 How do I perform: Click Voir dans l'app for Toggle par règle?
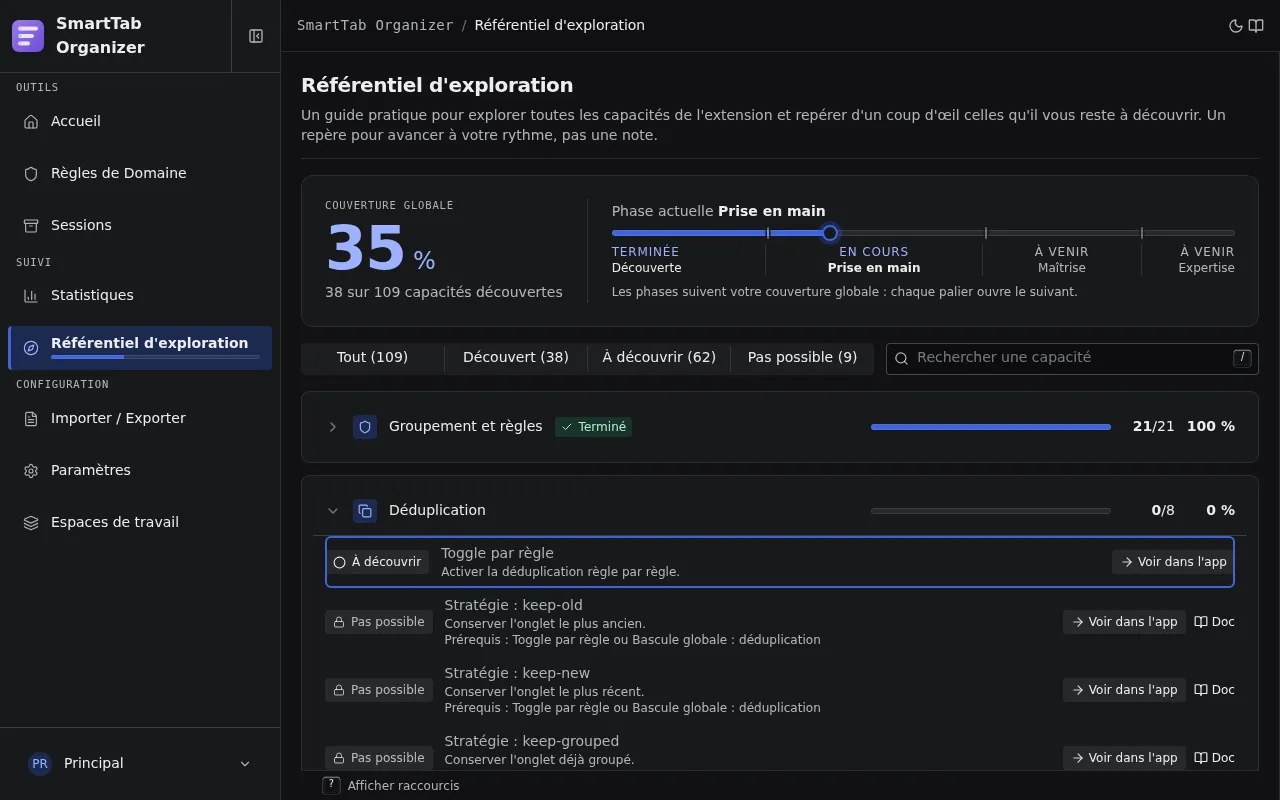tap(1173, 562)
